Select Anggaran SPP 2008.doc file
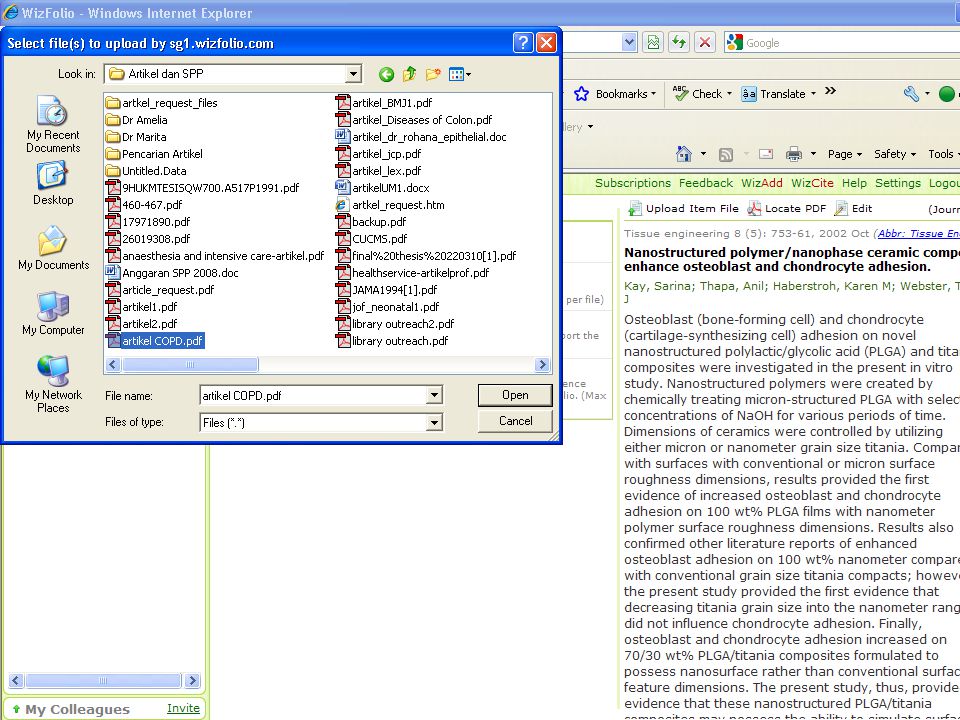This screenshot has width=960, height=720. [x=173, y=273]
